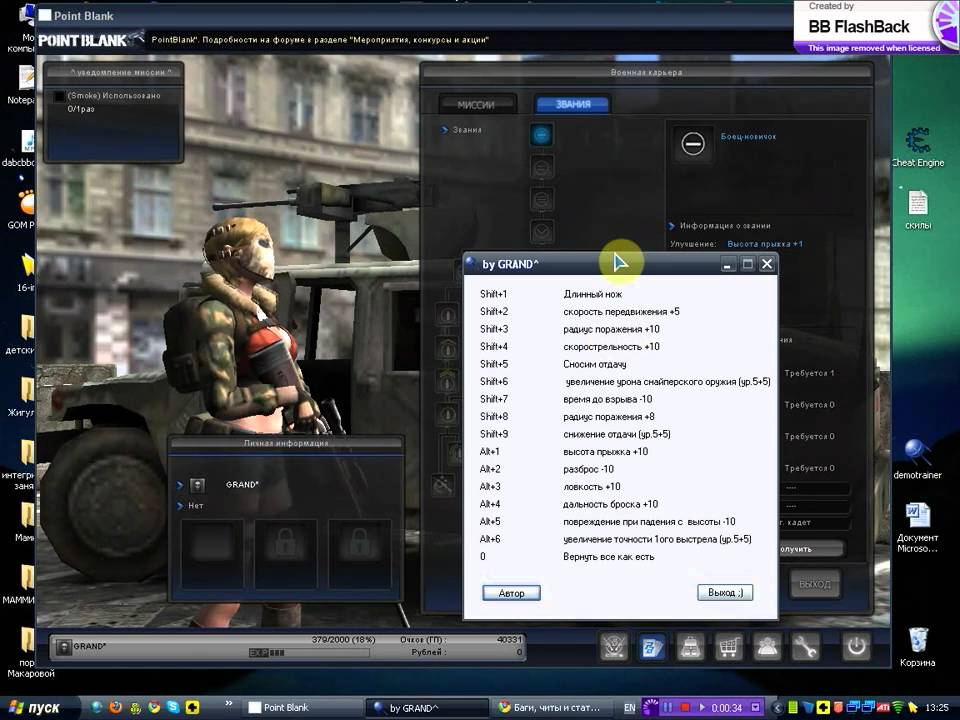The width and height of the screenshot is (960, 720).
Task: Open the clan emblem icon in bottom game bar
Action: pos(613,647)
